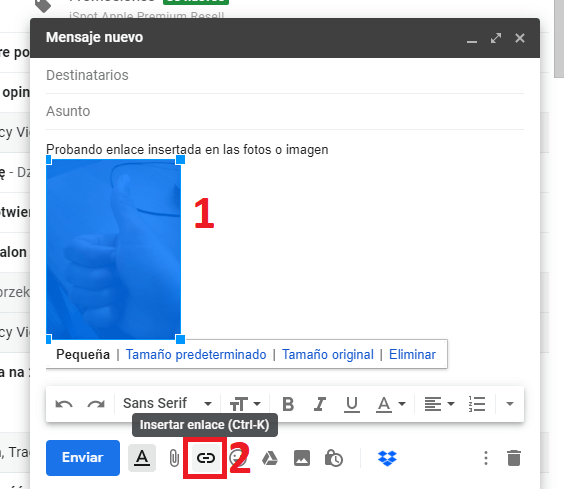The height and width of the screenshot is (489, 564).
Task: Discard draft with trash icon
Action: point(514,458)
